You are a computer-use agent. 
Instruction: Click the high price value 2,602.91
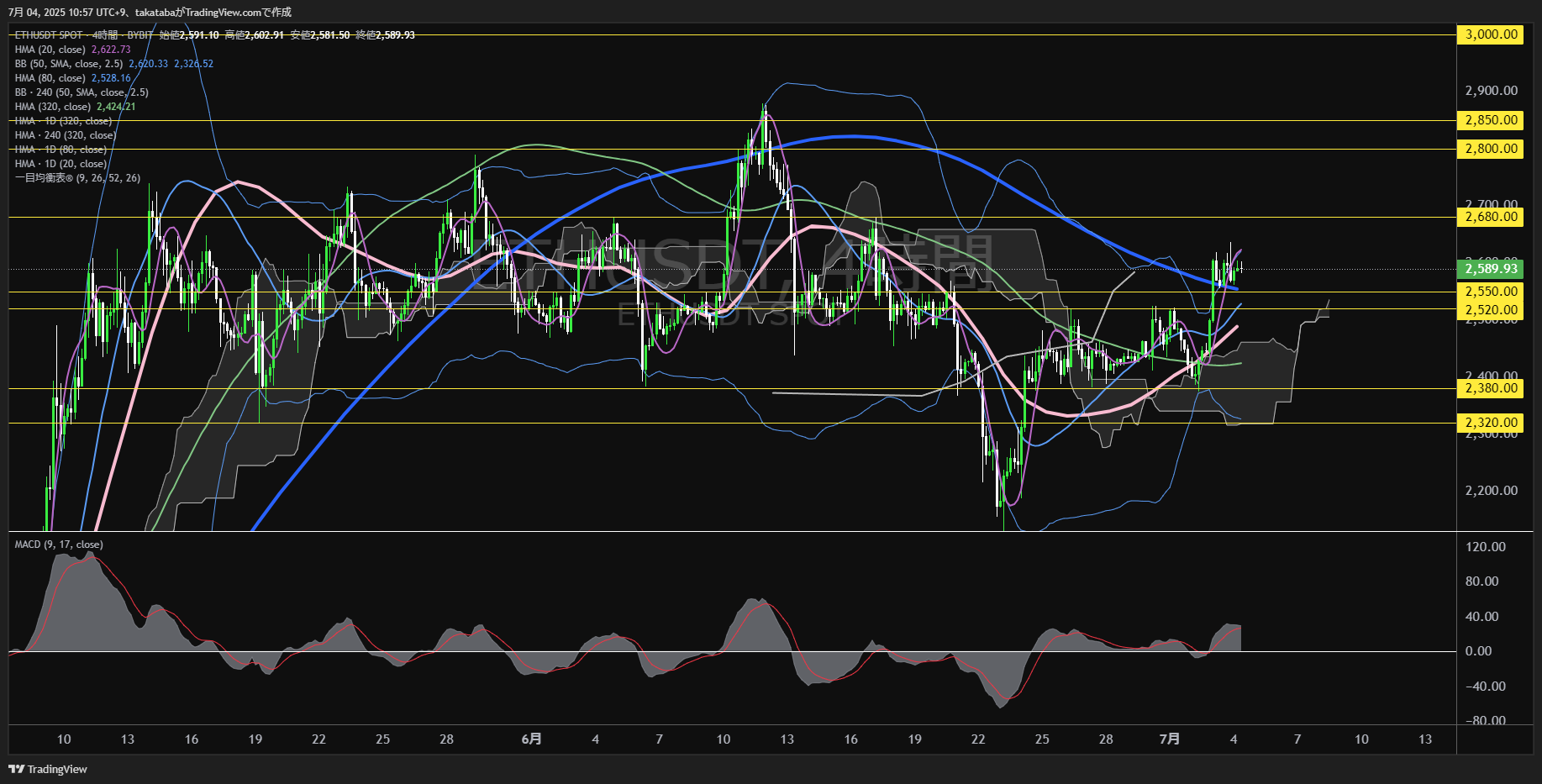[265, 35]
